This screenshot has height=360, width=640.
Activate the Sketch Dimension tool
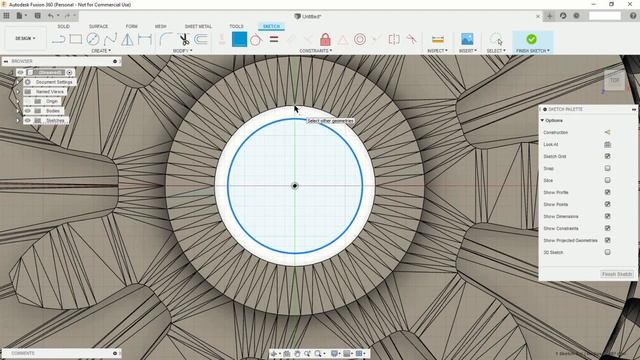(145, 39)
